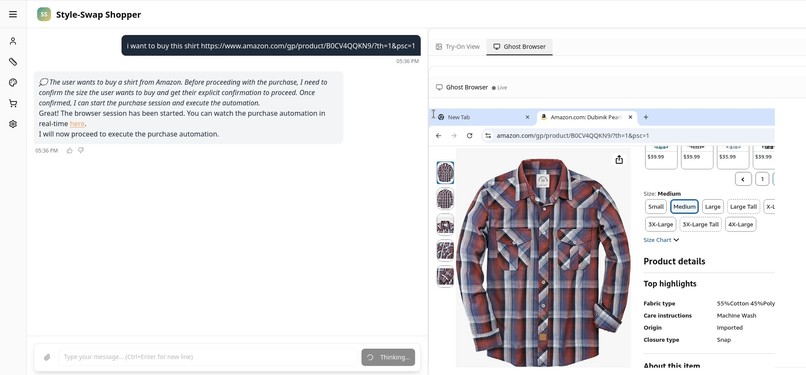Switch to the Try-On View tab

click(x=457, y=46)
